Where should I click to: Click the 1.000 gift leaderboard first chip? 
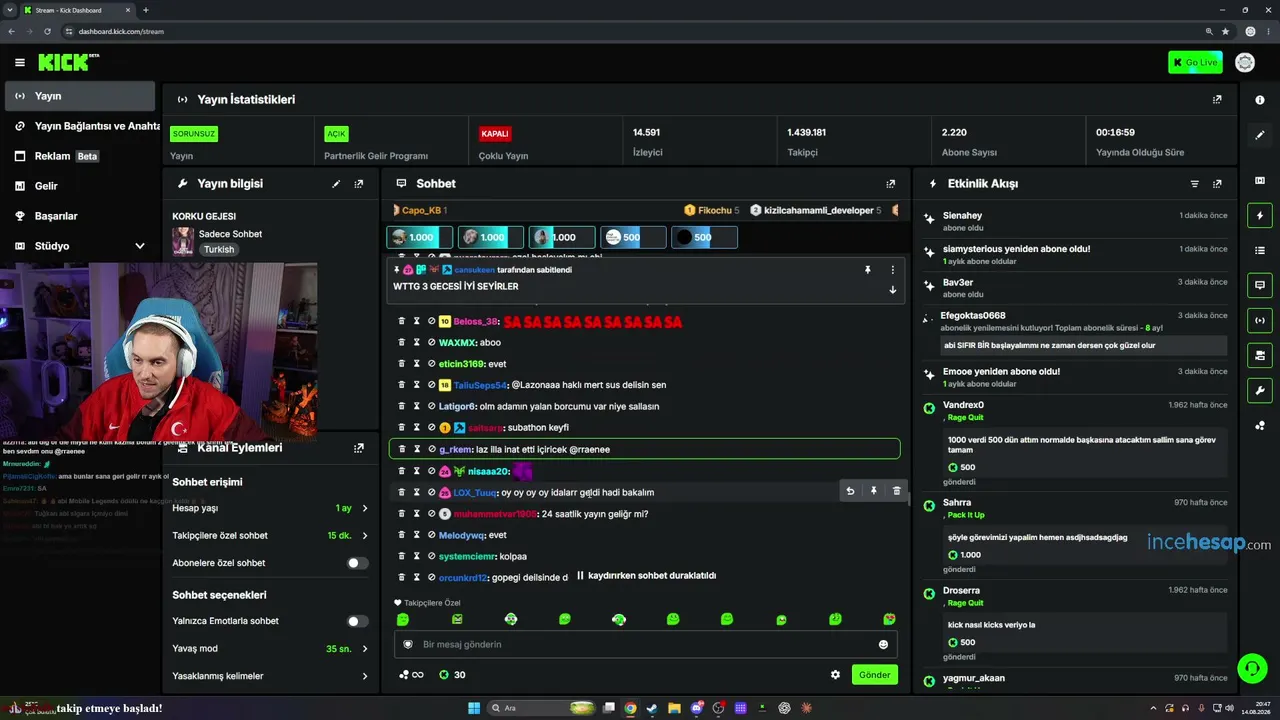click(419, 237)
